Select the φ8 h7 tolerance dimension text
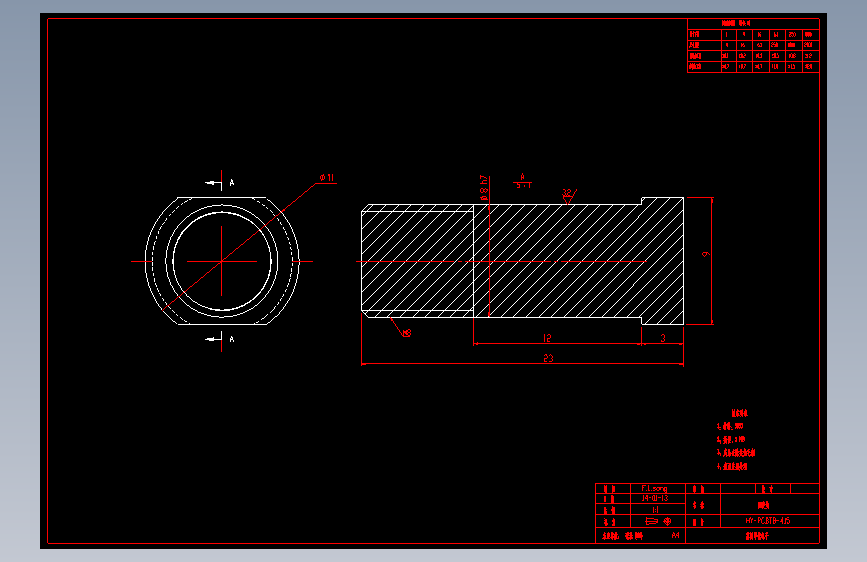867x562 pixels. click(484, 188)
